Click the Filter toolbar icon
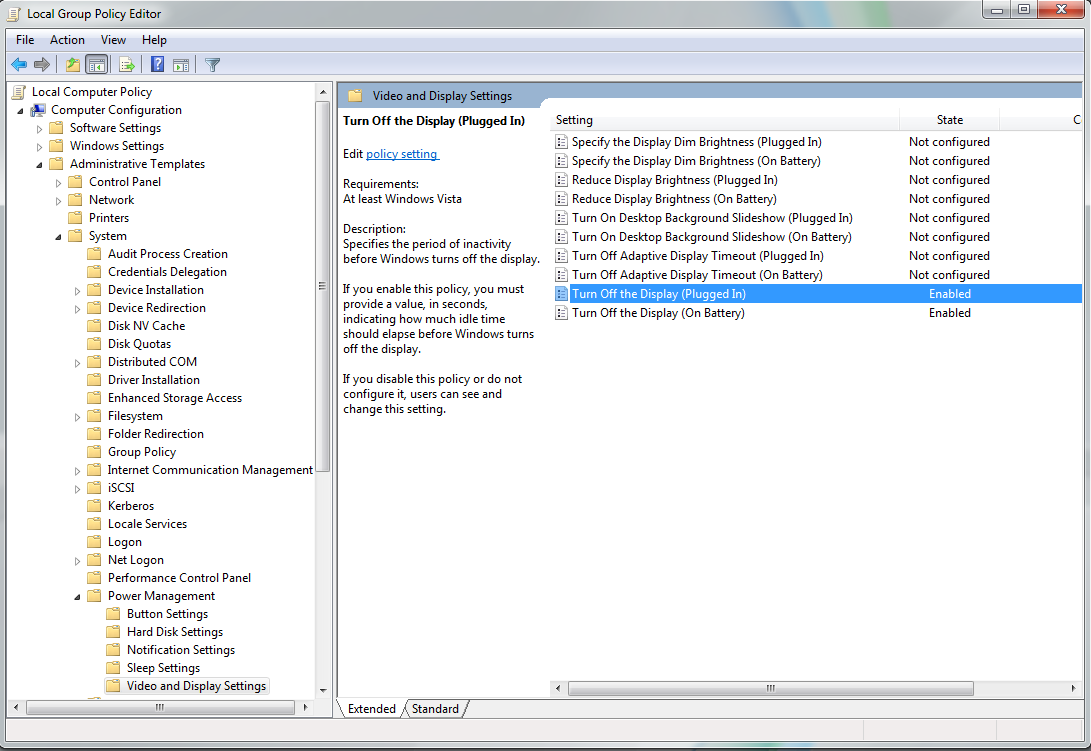Viewport: 1091px width, 751px height. (212, 63)
